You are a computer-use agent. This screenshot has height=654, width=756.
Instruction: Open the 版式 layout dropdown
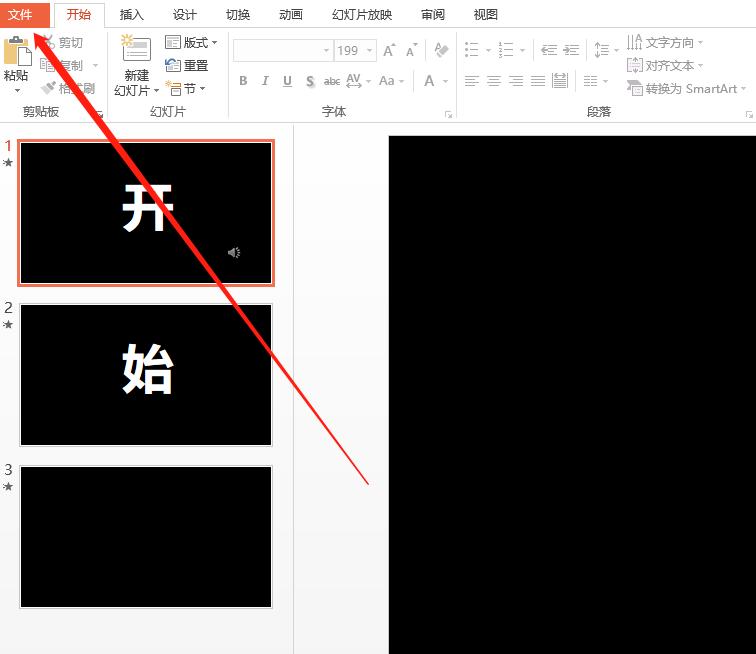[191, 42]
